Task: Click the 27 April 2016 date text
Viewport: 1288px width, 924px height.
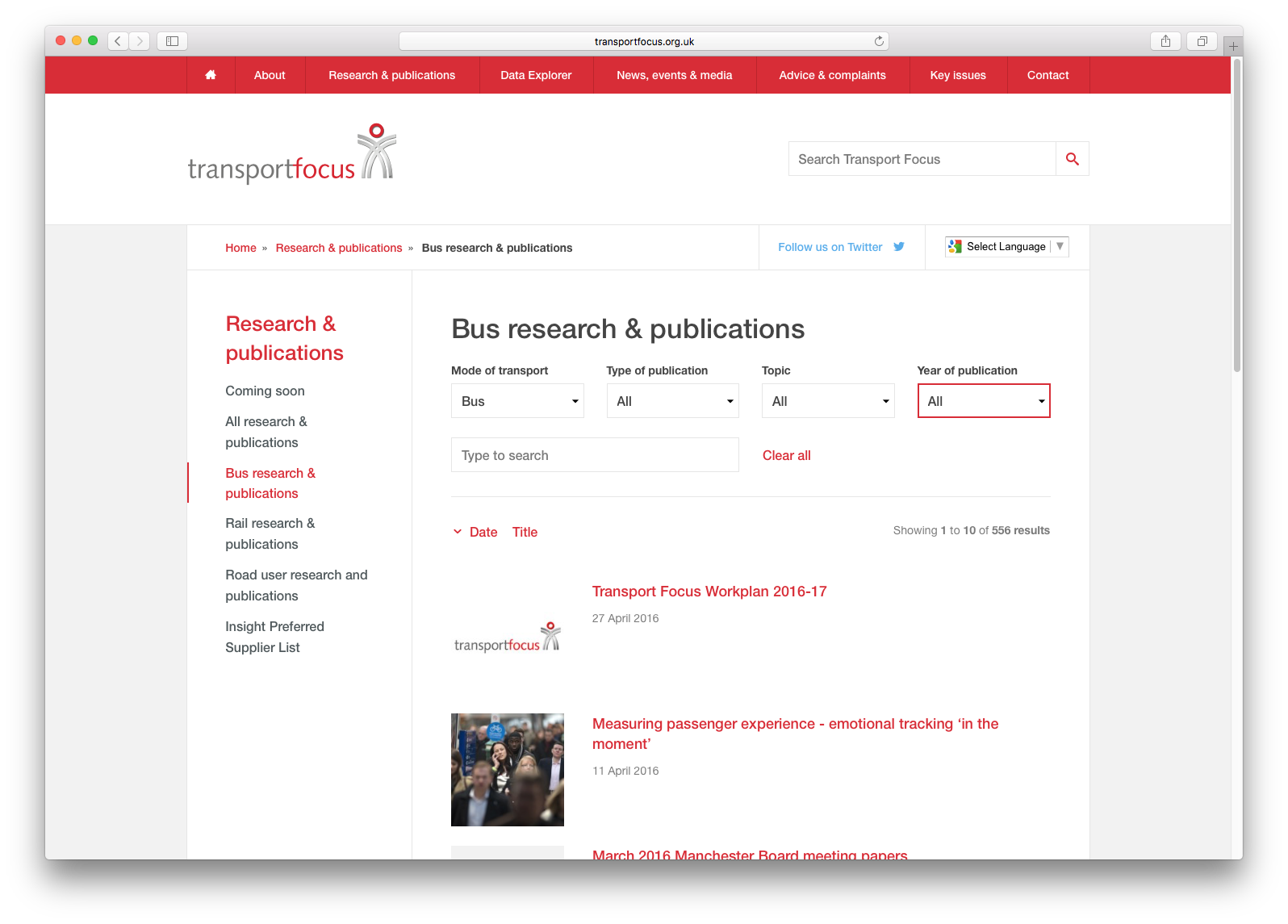Action: tap(625, 618)
